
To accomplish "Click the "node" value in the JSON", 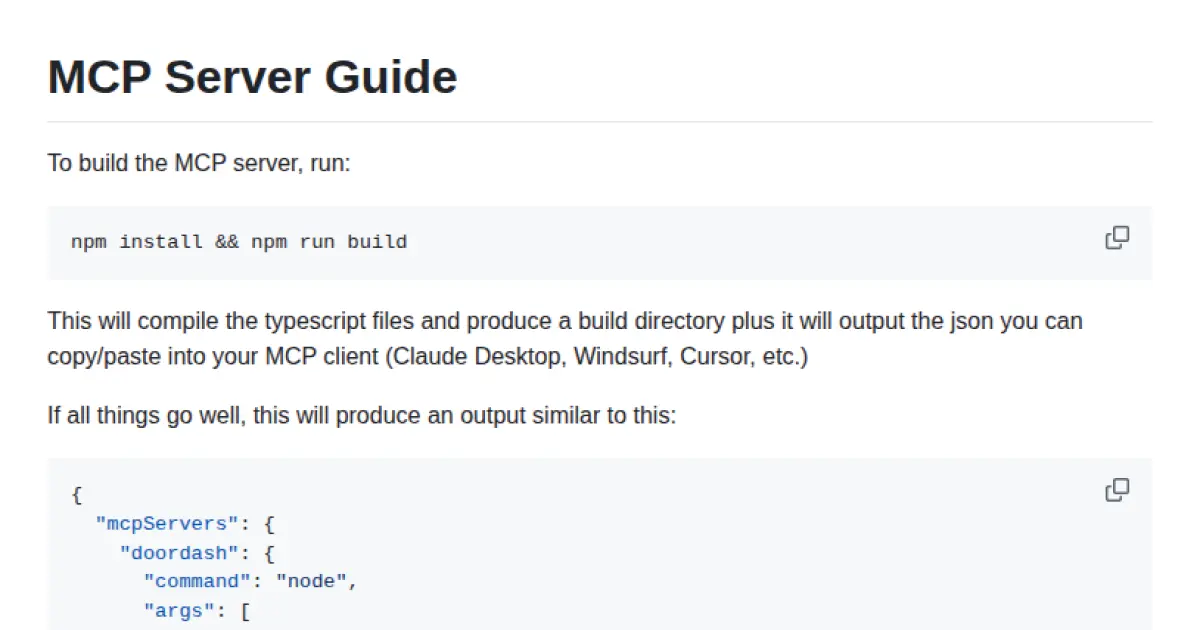I will (x=311, y=581).
